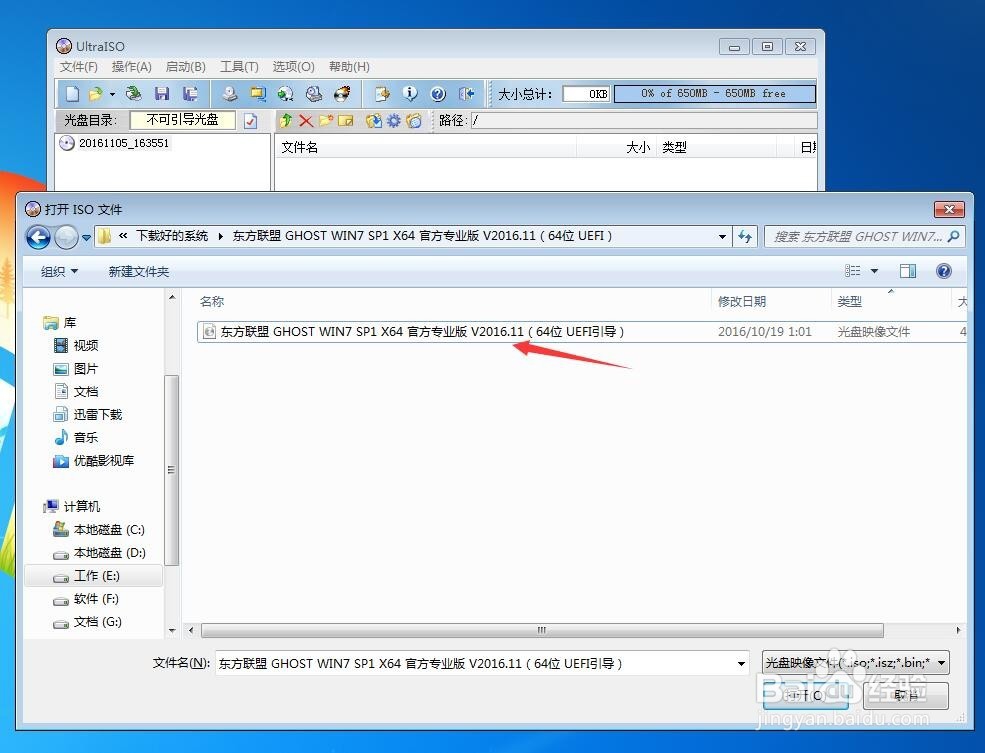Open the 启动(B) menu in UltraISO
Screen dimensions: 985x753
pos(185,67)
